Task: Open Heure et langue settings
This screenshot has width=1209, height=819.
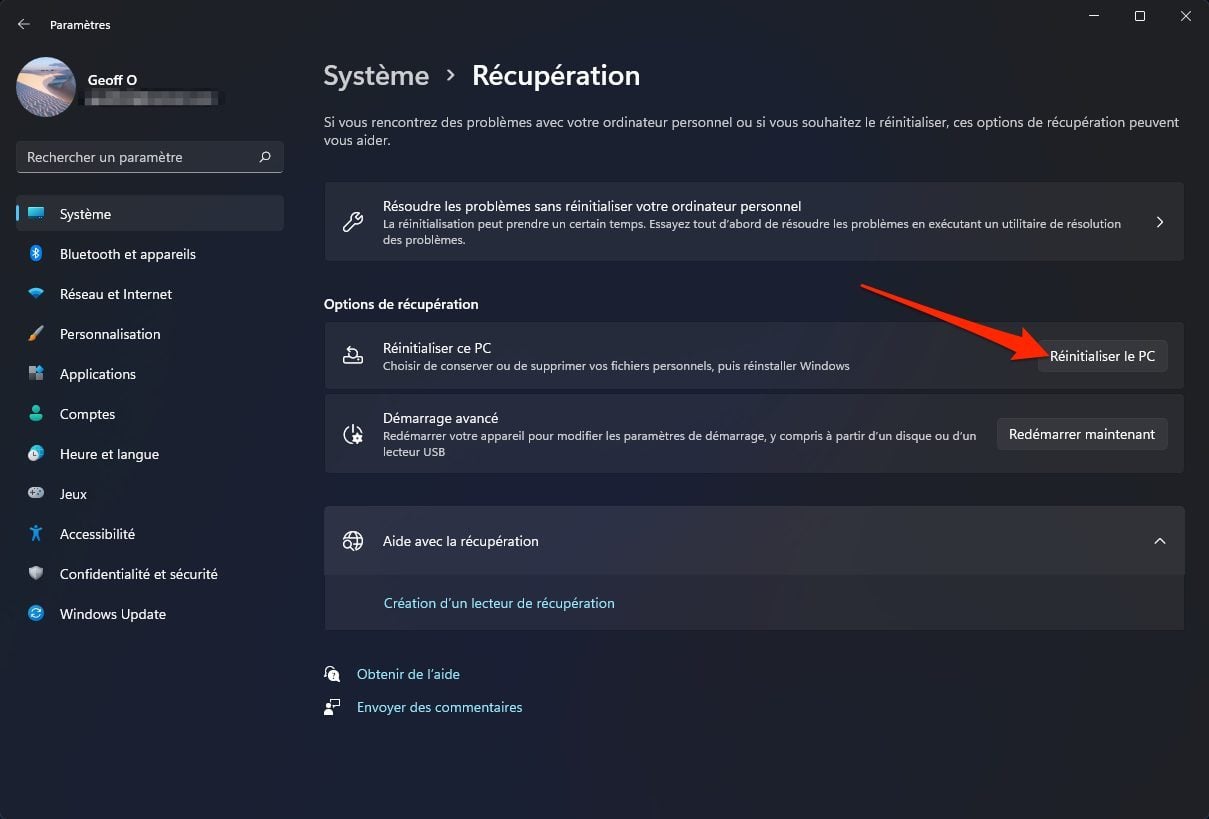Action: tap(150, 454)
